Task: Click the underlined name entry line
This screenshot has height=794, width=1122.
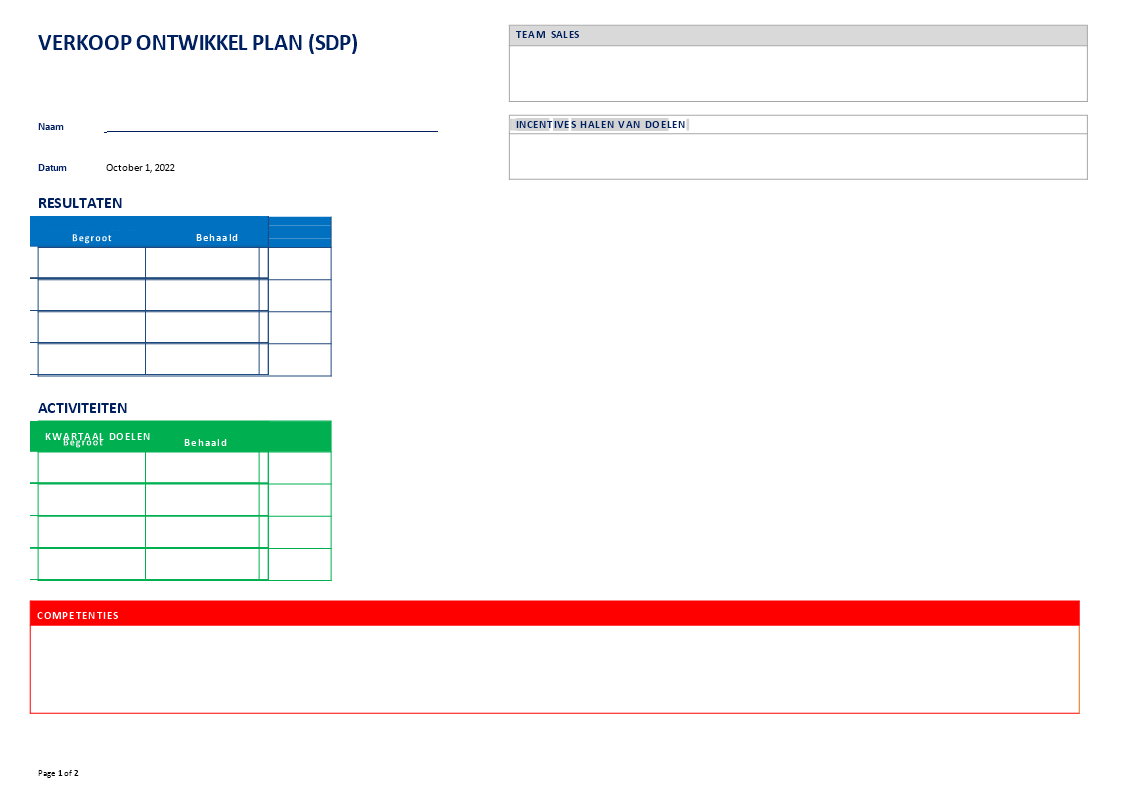Action: pyautogui.click(x=270, y=128)
